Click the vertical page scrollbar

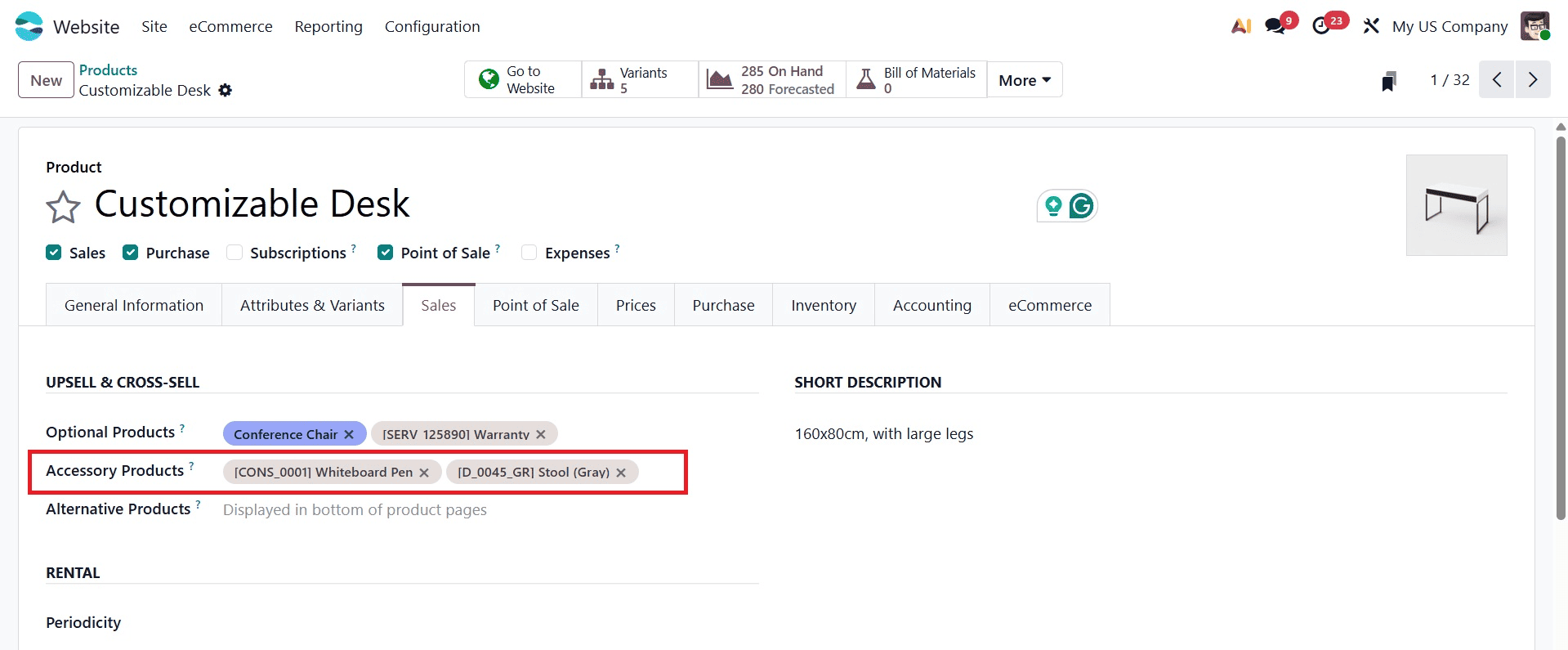tap(1561, 327)
